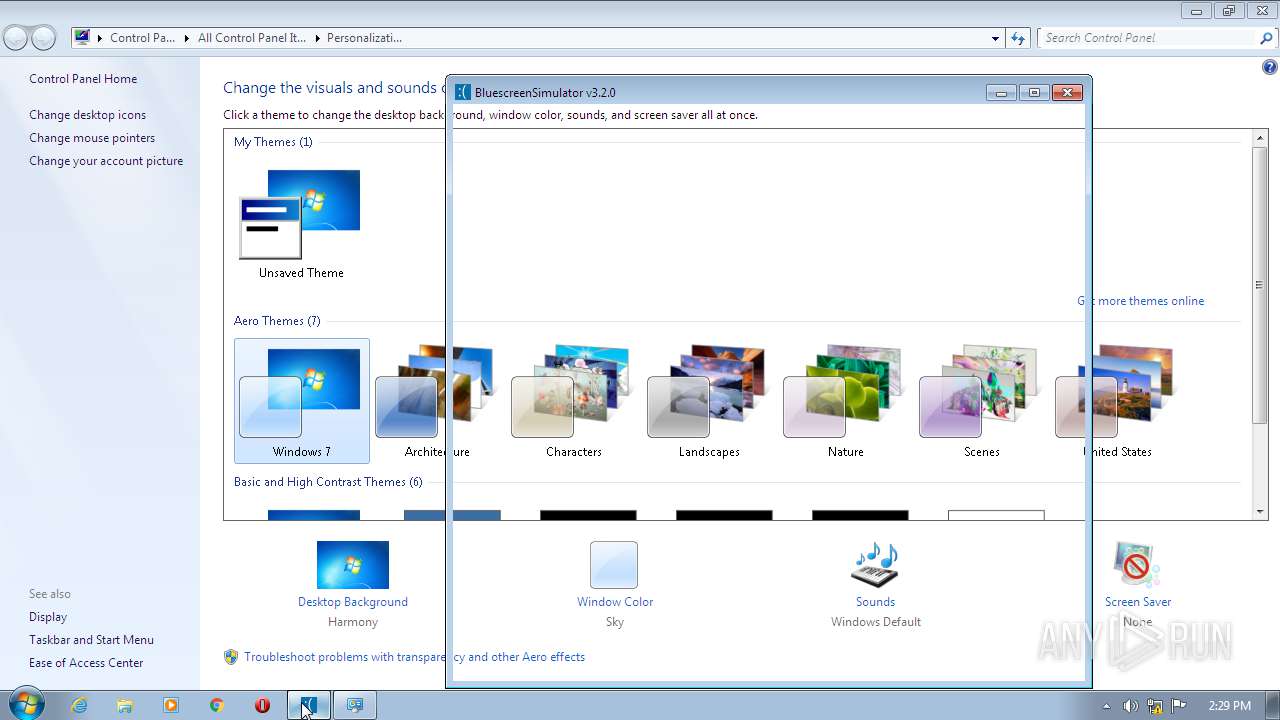Screen dimensions: 1280x720
Task: Open the Windows Start menu
Action: pyautogui.click(x=27, y=704)
